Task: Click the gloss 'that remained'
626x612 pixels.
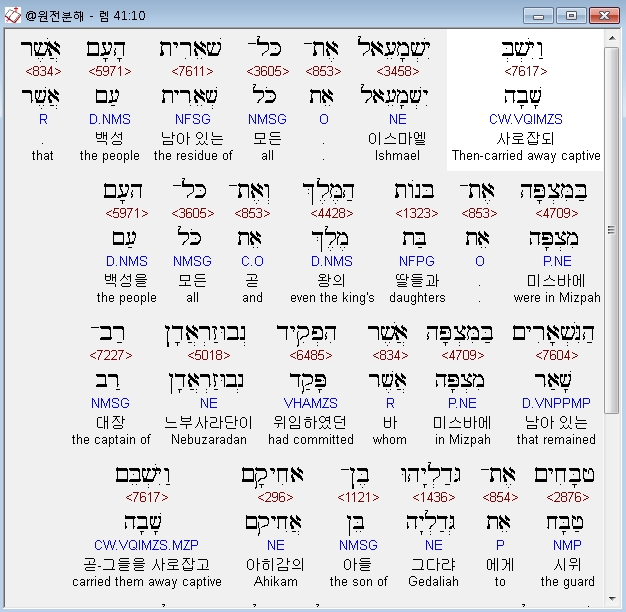Action: click(556, 440)
